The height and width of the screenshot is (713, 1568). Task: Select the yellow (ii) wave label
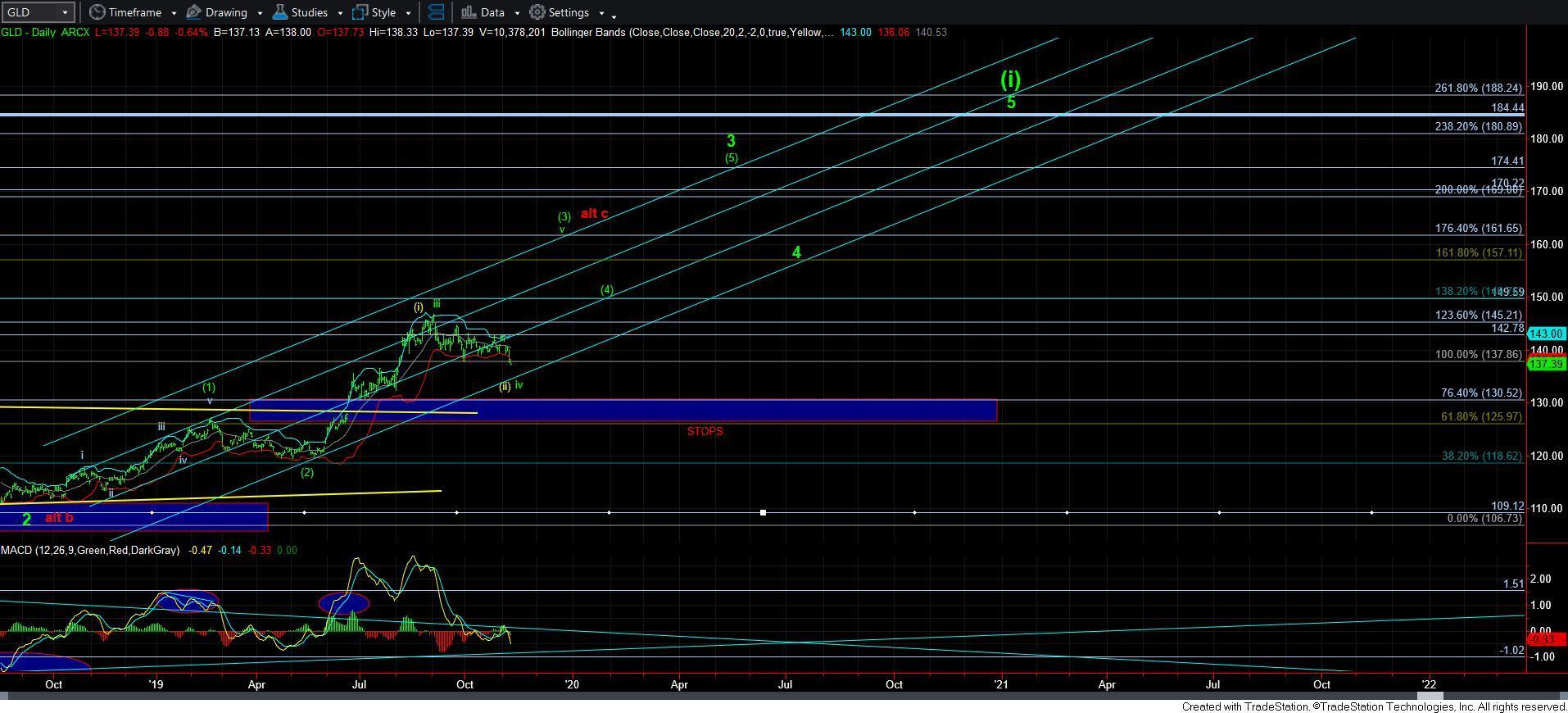pyautogui.click(x=505, y=386)
